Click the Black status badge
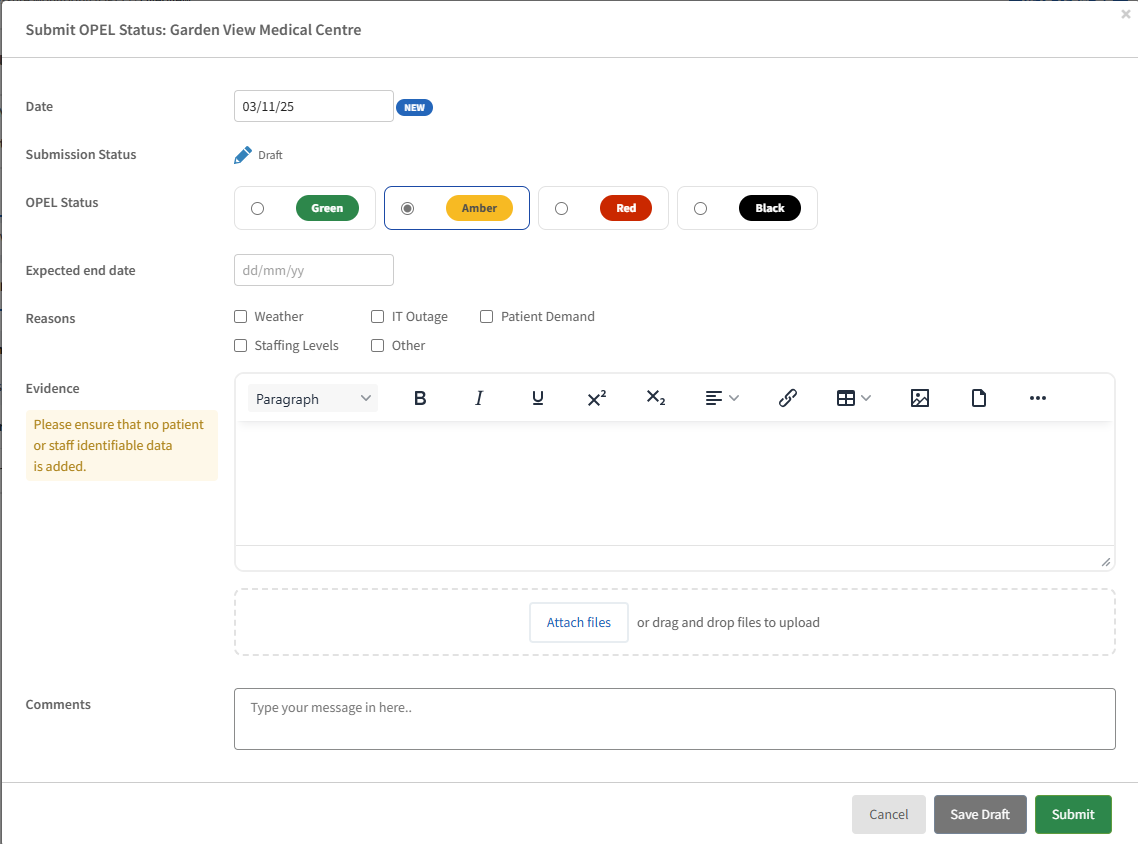This screenshot has width=1138, height=844. tap(769, 208)
